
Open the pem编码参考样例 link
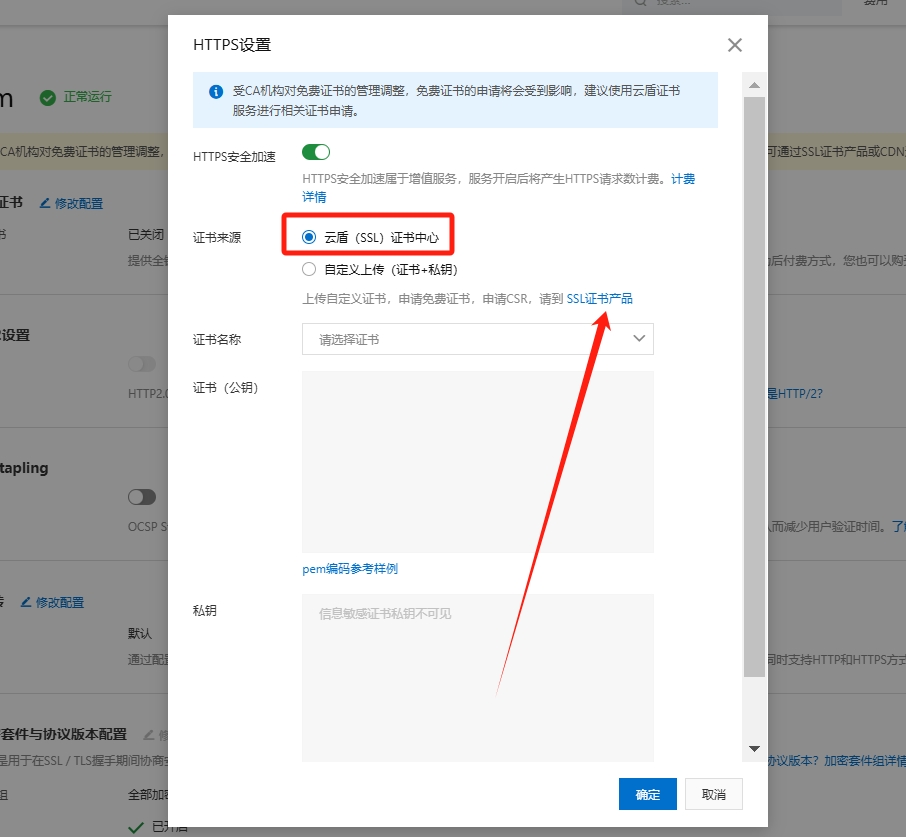(350, 569)
